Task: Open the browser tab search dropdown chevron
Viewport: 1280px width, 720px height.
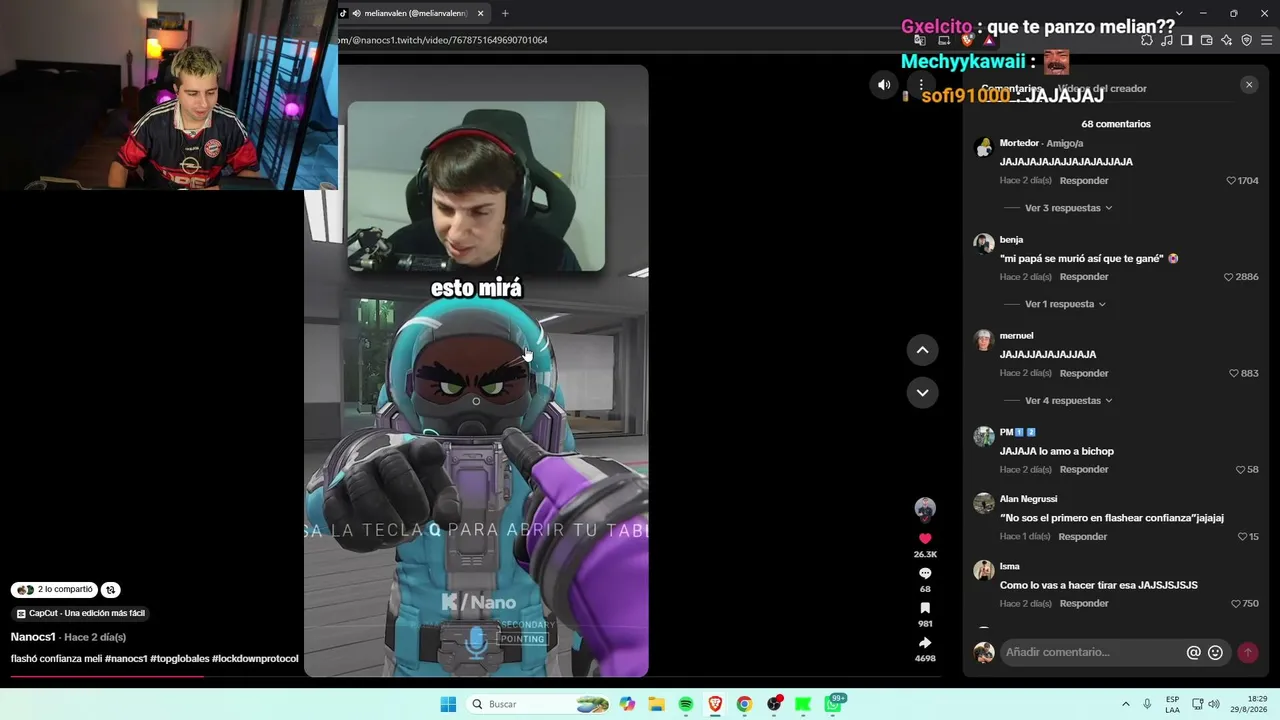Action: coord(1179,13)
